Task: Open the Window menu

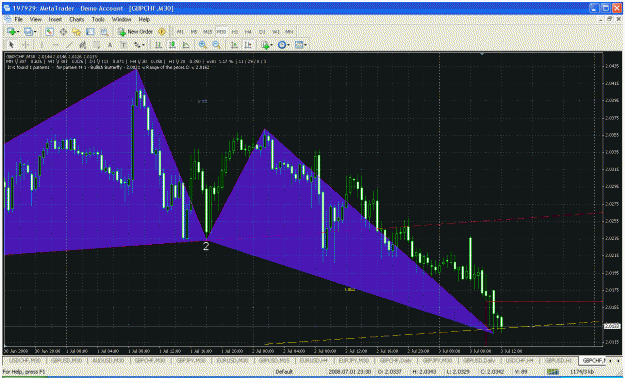Action: [121, 19]
